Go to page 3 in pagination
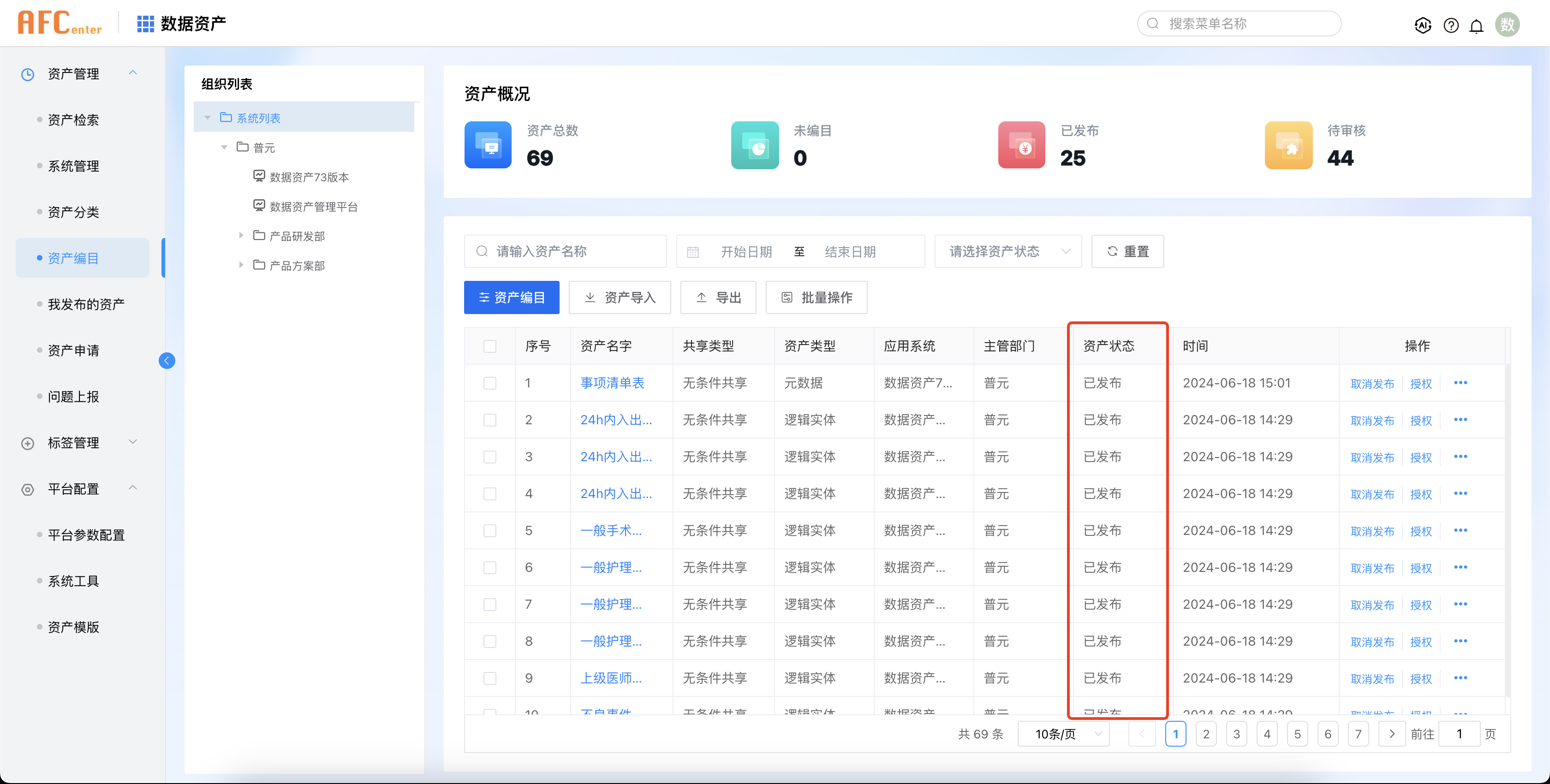This screenshot has height=784, width=1550. (x=1236, y=733)
